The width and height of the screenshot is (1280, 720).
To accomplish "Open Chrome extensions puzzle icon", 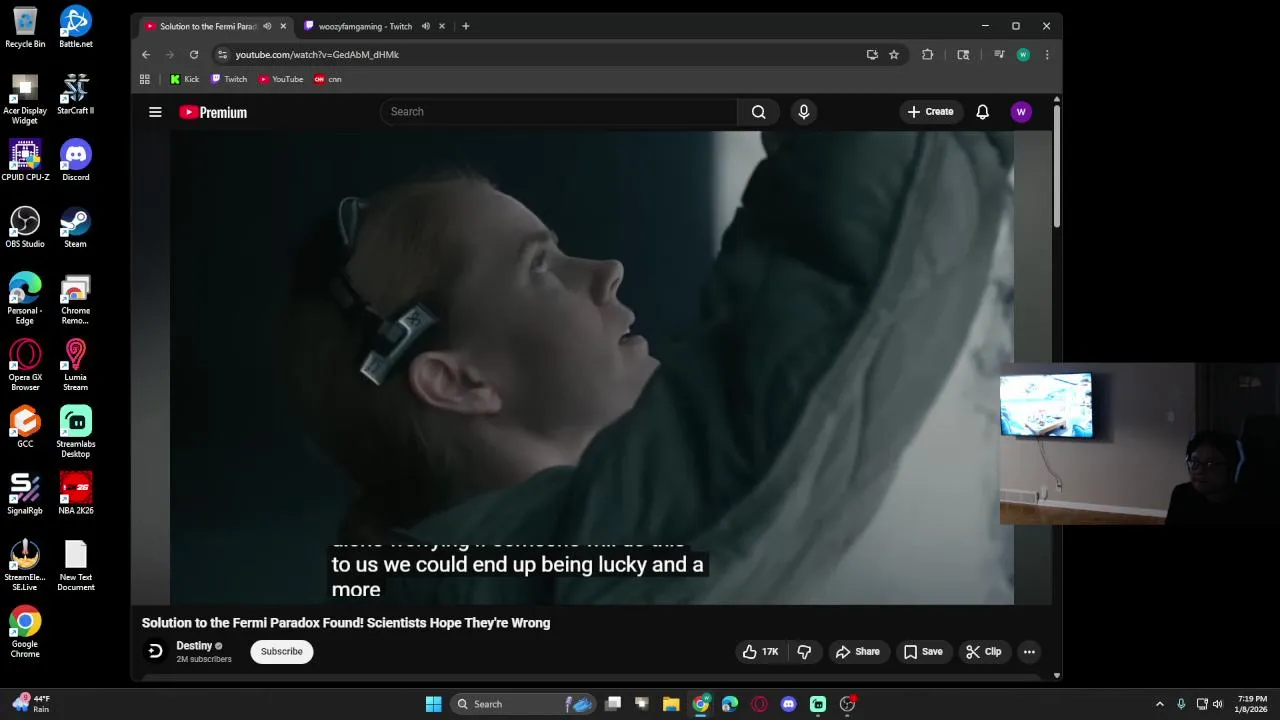I will (x=928, y=55).
